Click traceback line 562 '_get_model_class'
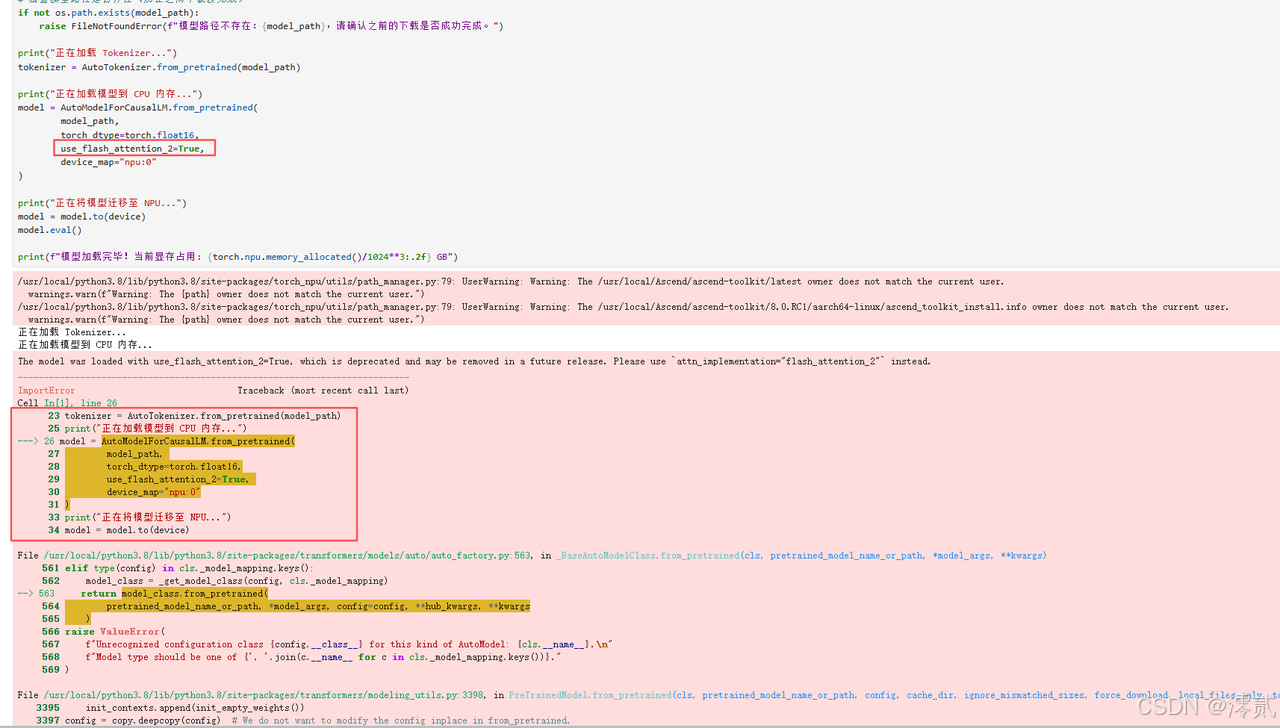1280x728 pixels. [x=214, y=580]
